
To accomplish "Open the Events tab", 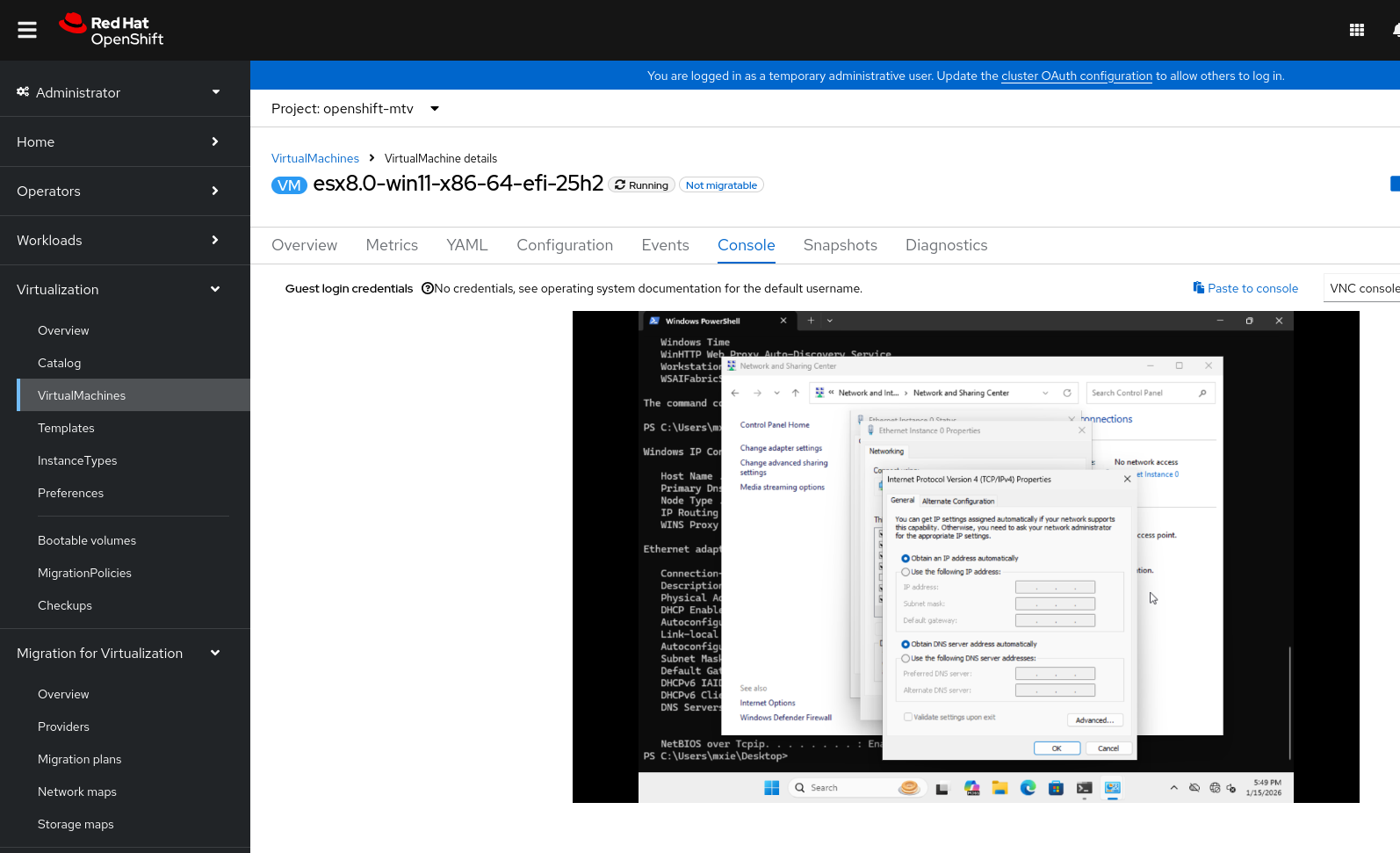I will pos(665,245).
